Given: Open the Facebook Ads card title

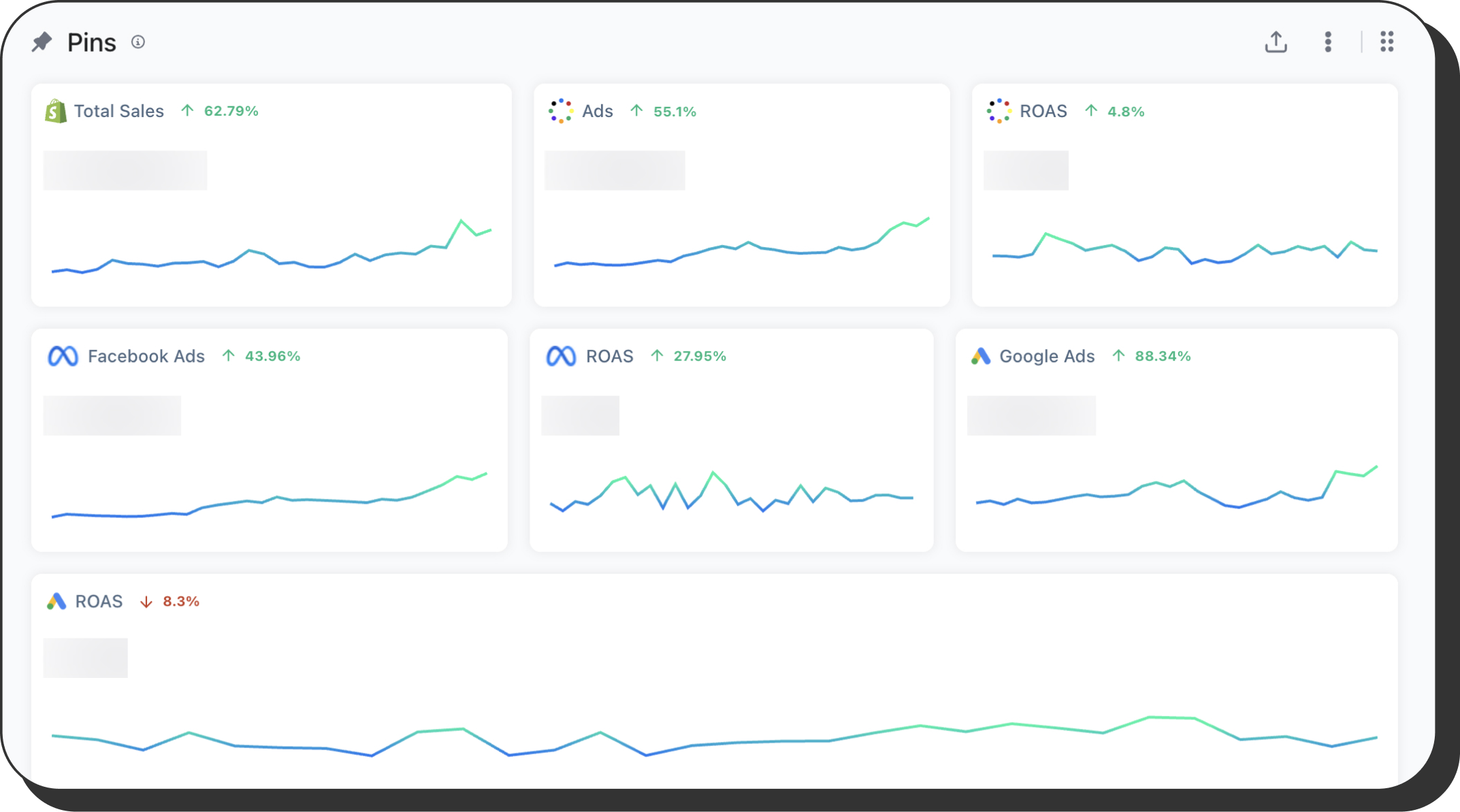Looking at the screenshot, I should (146, 356).
